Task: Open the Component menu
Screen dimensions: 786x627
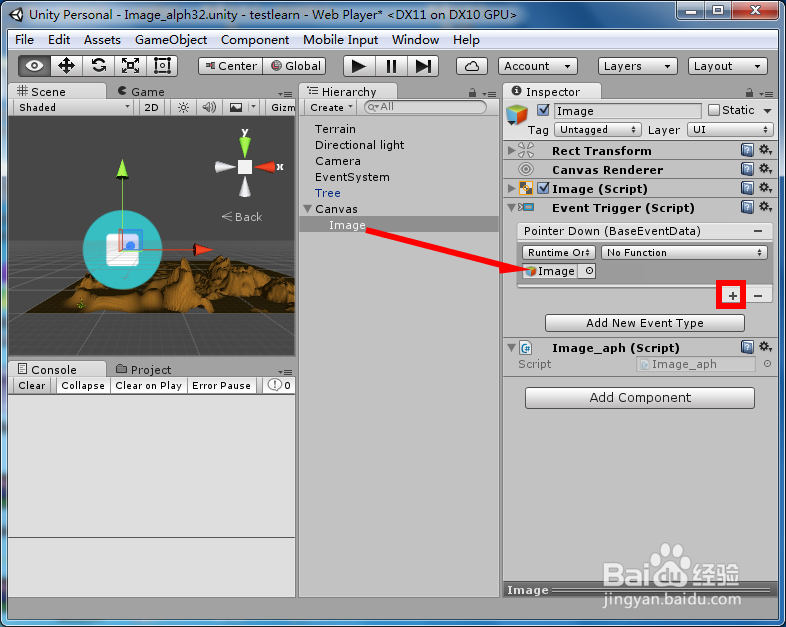Action: tap(255, 40)
